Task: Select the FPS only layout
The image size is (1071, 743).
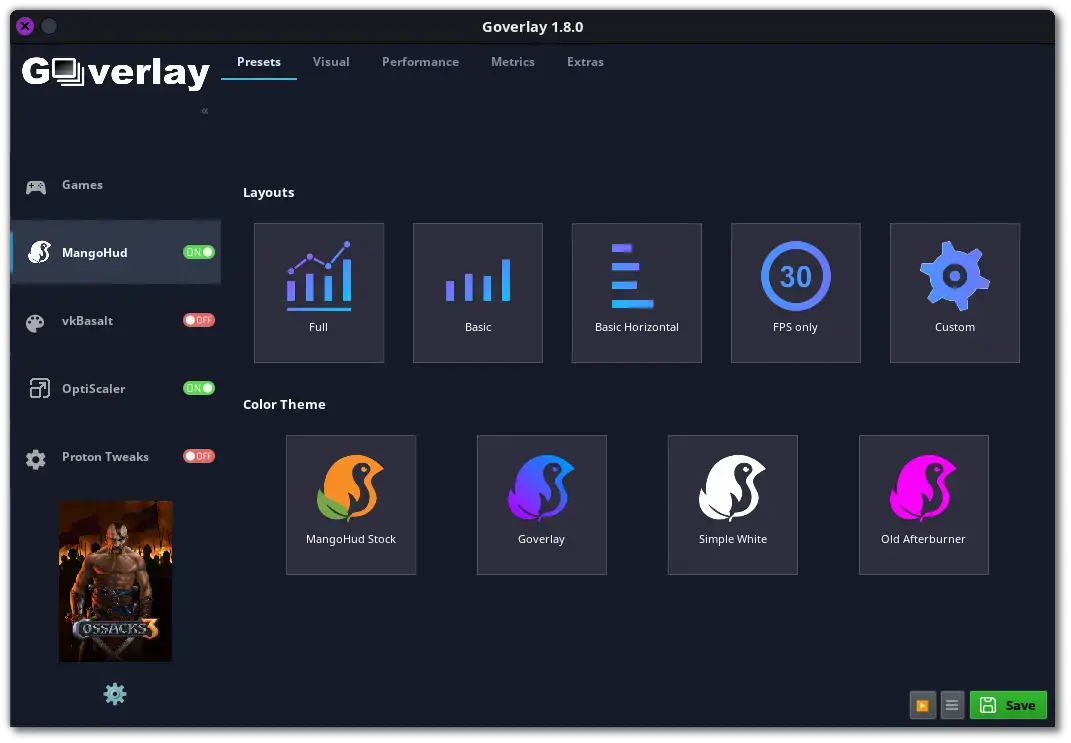Action: point(796,292)
